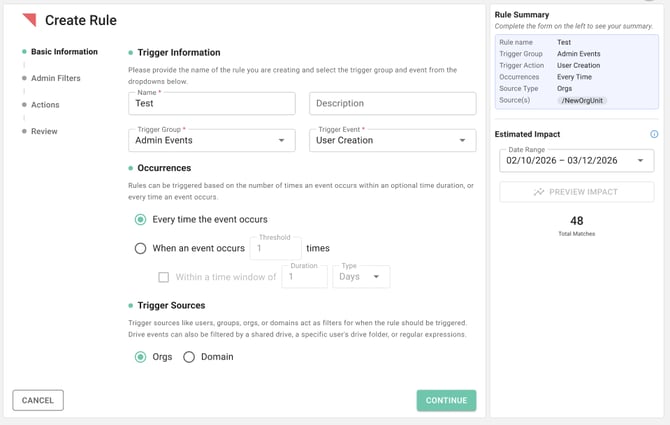The height and width of the screenshot is (425, 670).
Task: Click the Trigger Information heading
Action: point(179,53)
